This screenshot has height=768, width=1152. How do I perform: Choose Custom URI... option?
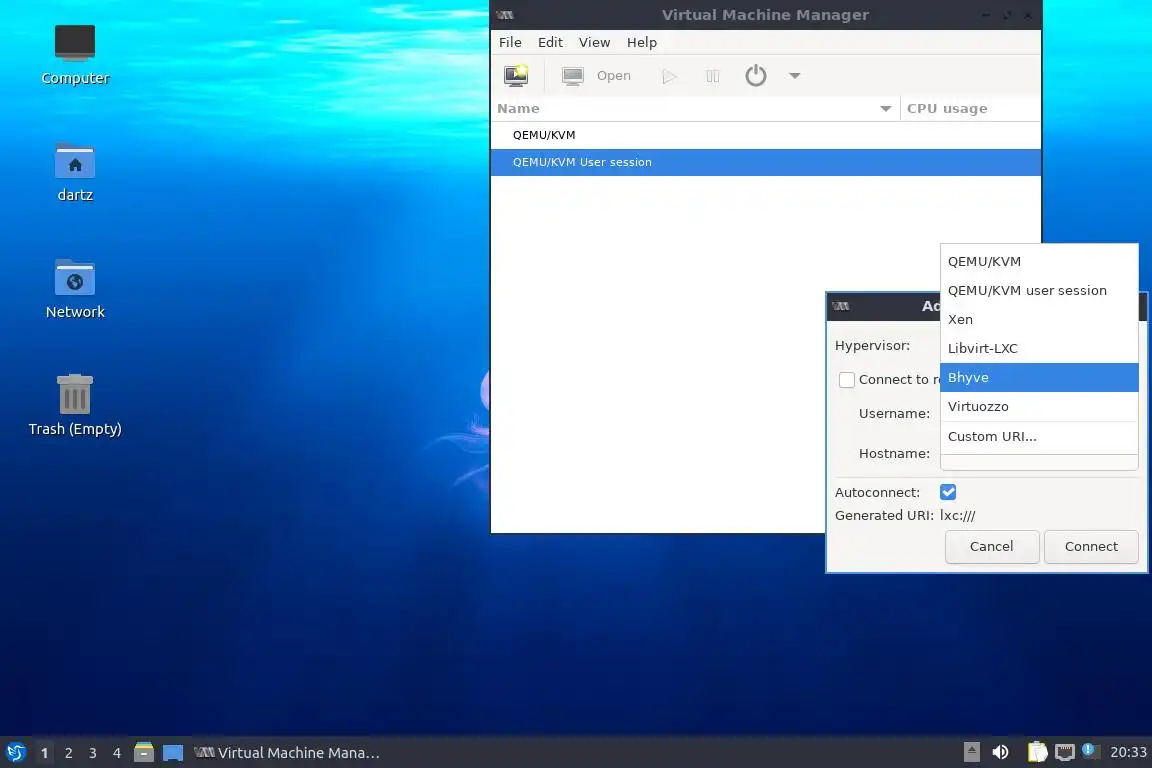pos(1039,437)
